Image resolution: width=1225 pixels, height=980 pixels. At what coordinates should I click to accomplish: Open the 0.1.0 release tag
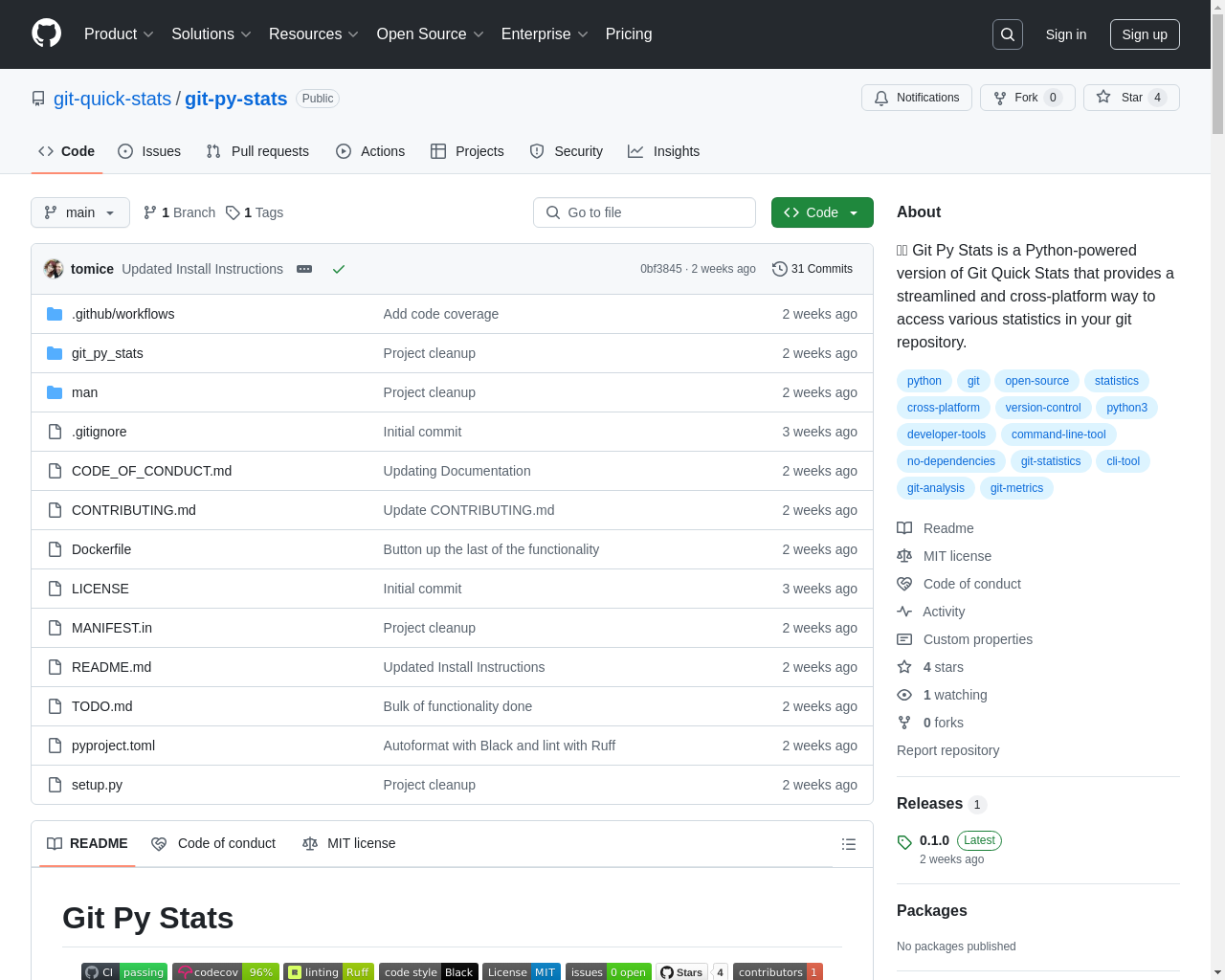tap(934, 840)
